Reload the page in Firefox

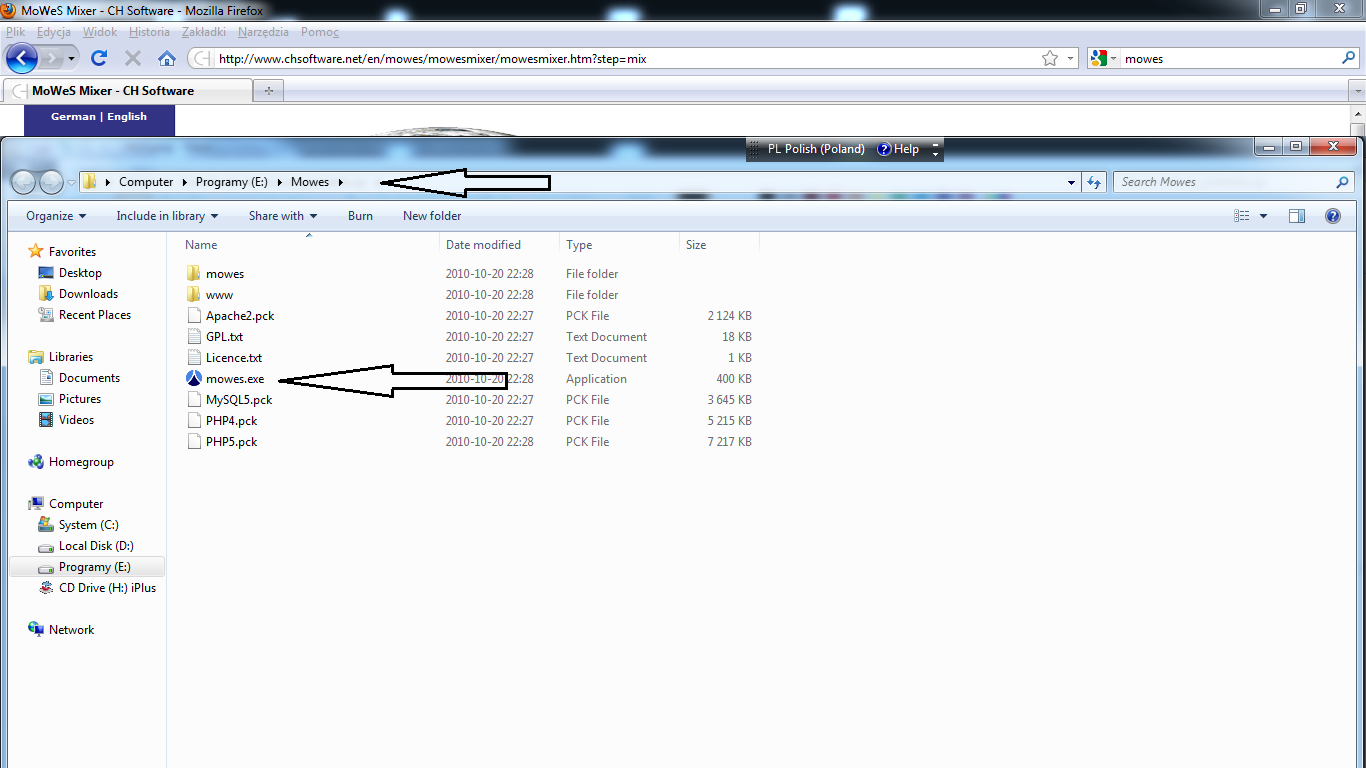pos(99,58)
